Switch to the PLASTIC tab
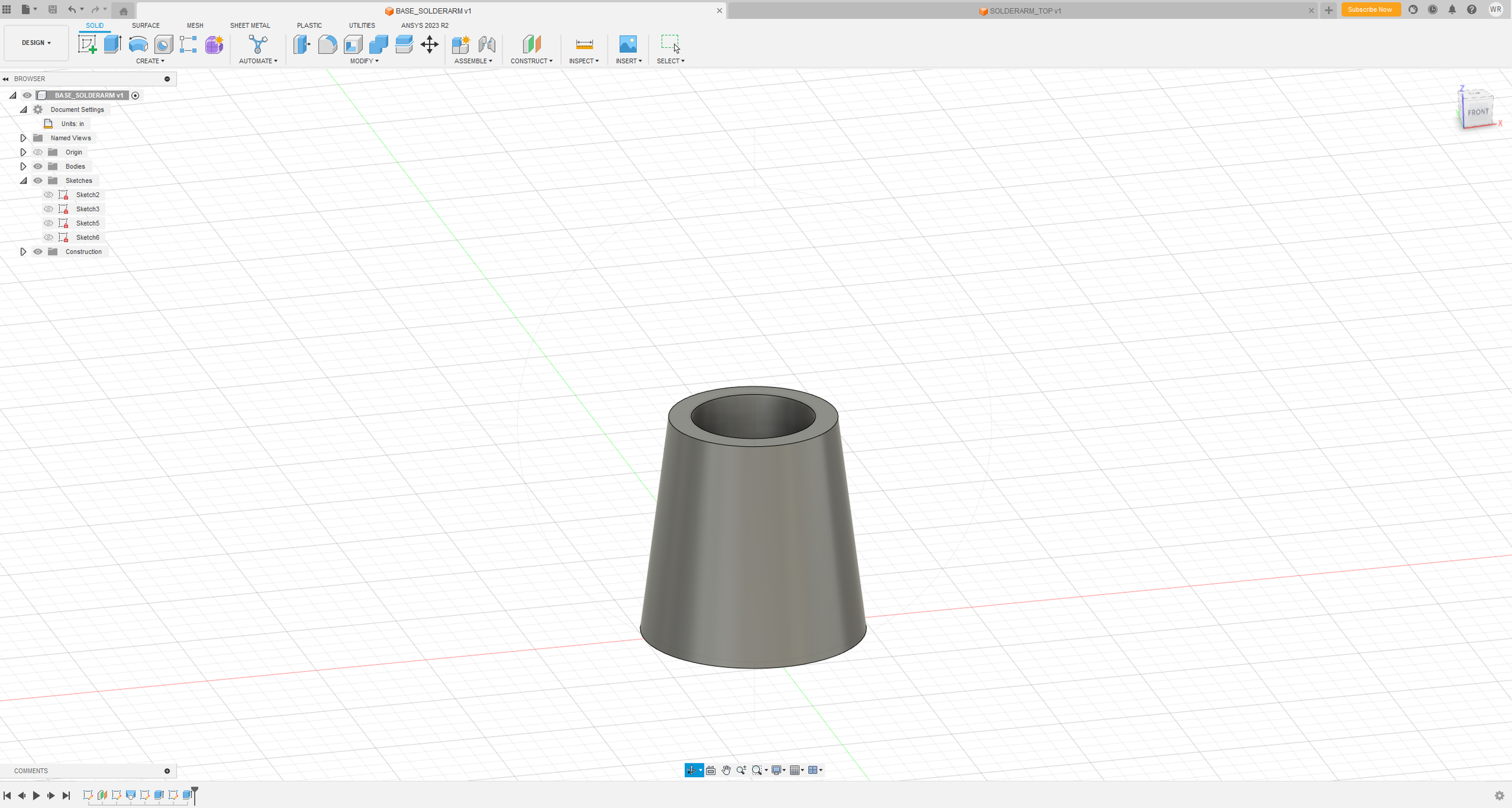This screenshot has height=808, width=1512. click(309, 25)
